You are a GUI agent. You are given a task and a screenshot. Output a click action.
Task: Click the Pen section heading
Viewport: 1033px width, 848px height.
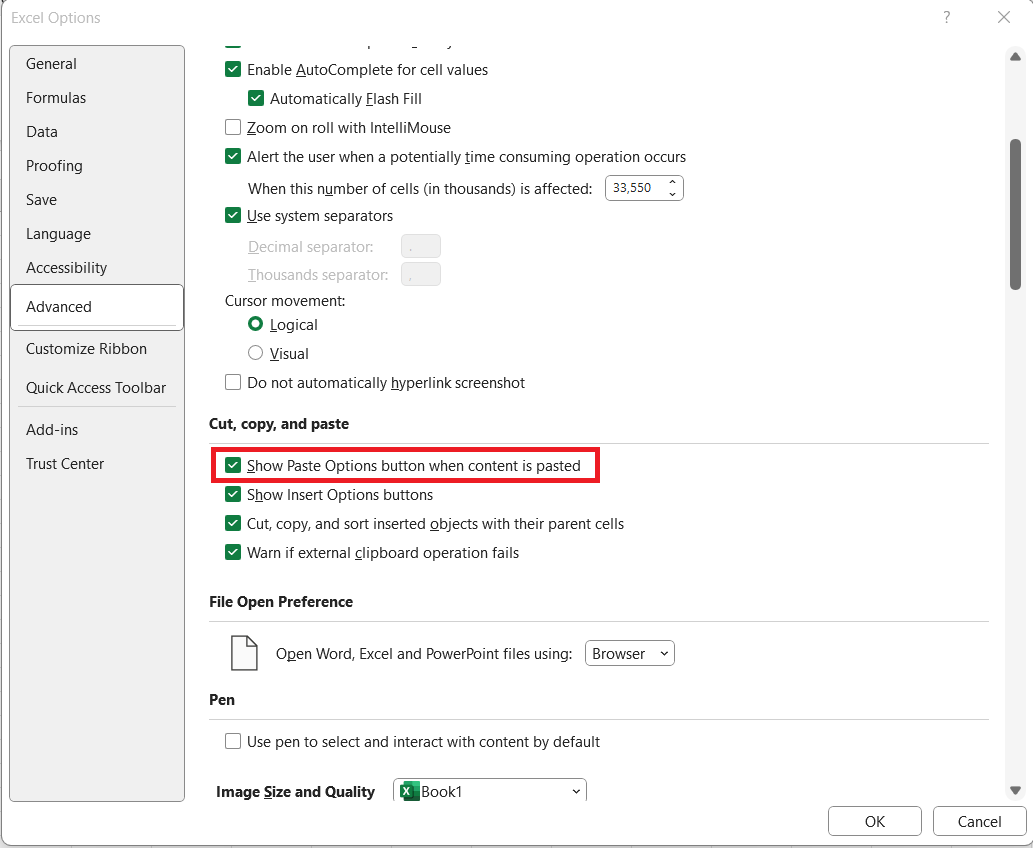tap(222, 700)
